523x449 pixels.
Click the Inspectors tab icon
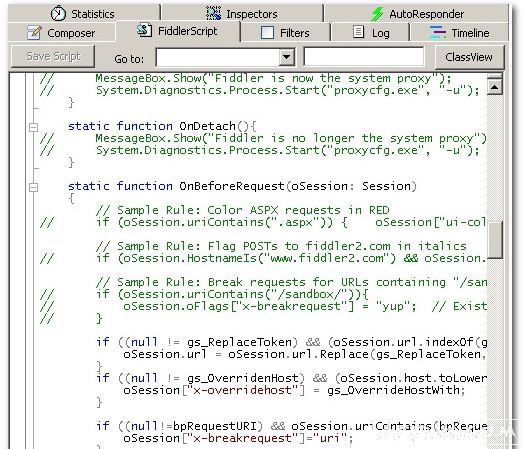click(x=213, y=13)
